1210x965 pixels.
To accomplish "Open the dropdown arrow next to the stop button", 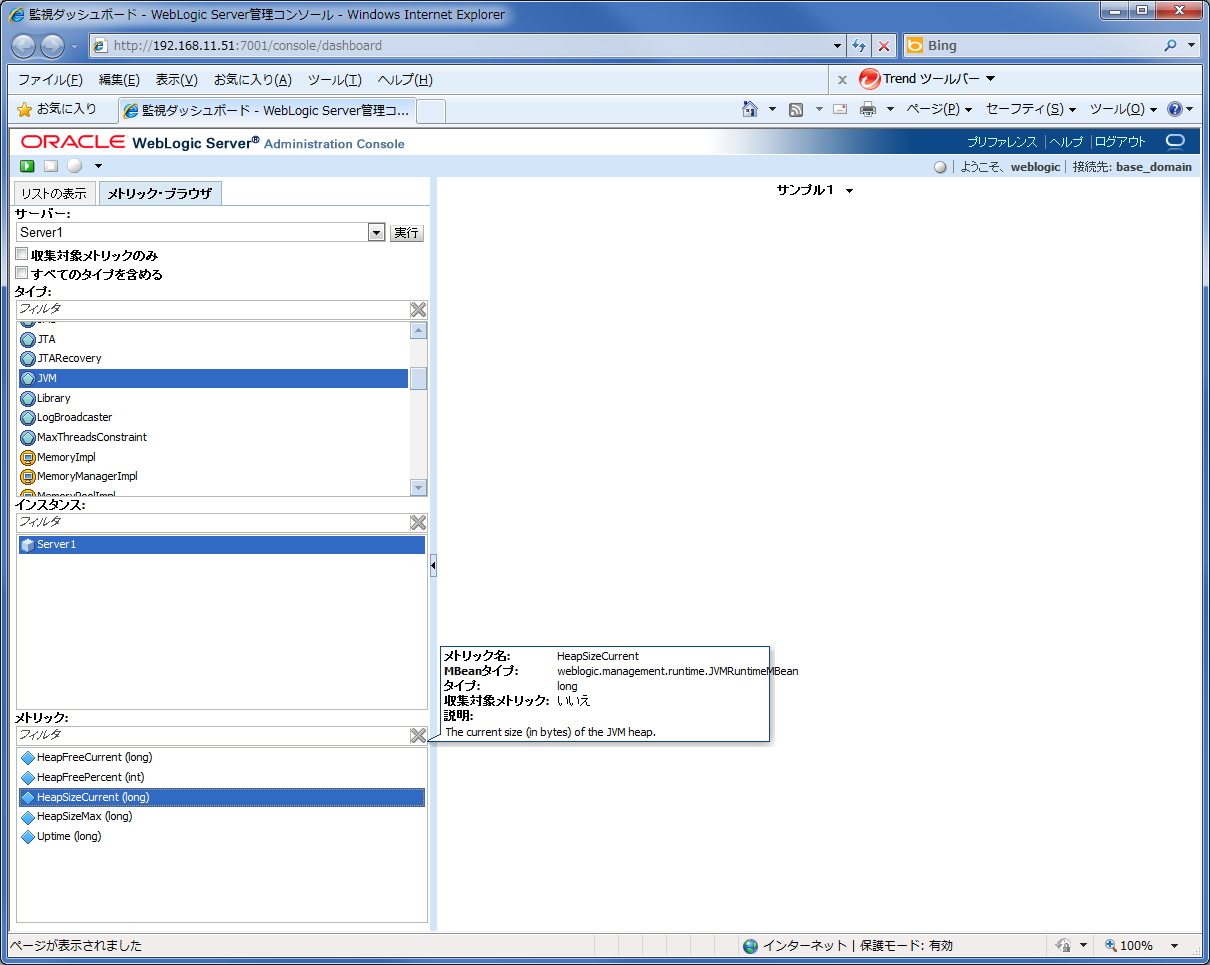I will pyautogui.click(x=98, y=166).
